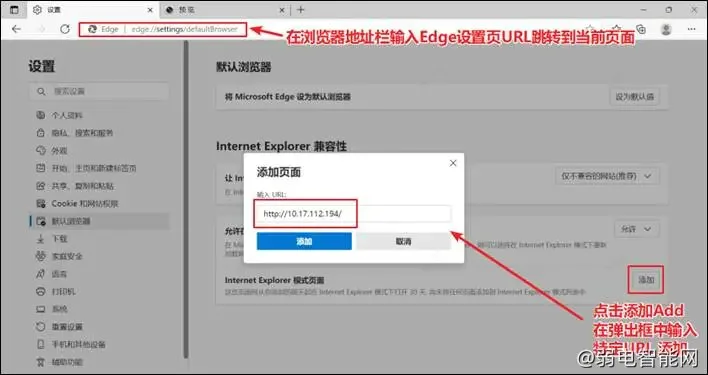This screenshot has height=375, width=708.
Task: Expand the 允许 dropdown
Action: click(x=636, y=229)
